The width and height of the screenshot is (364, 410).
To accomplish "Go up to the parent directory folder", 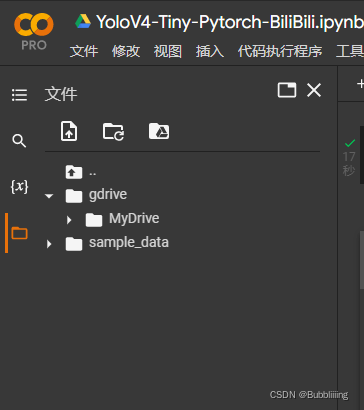I will pyautogui.click(x=74, y=172).
